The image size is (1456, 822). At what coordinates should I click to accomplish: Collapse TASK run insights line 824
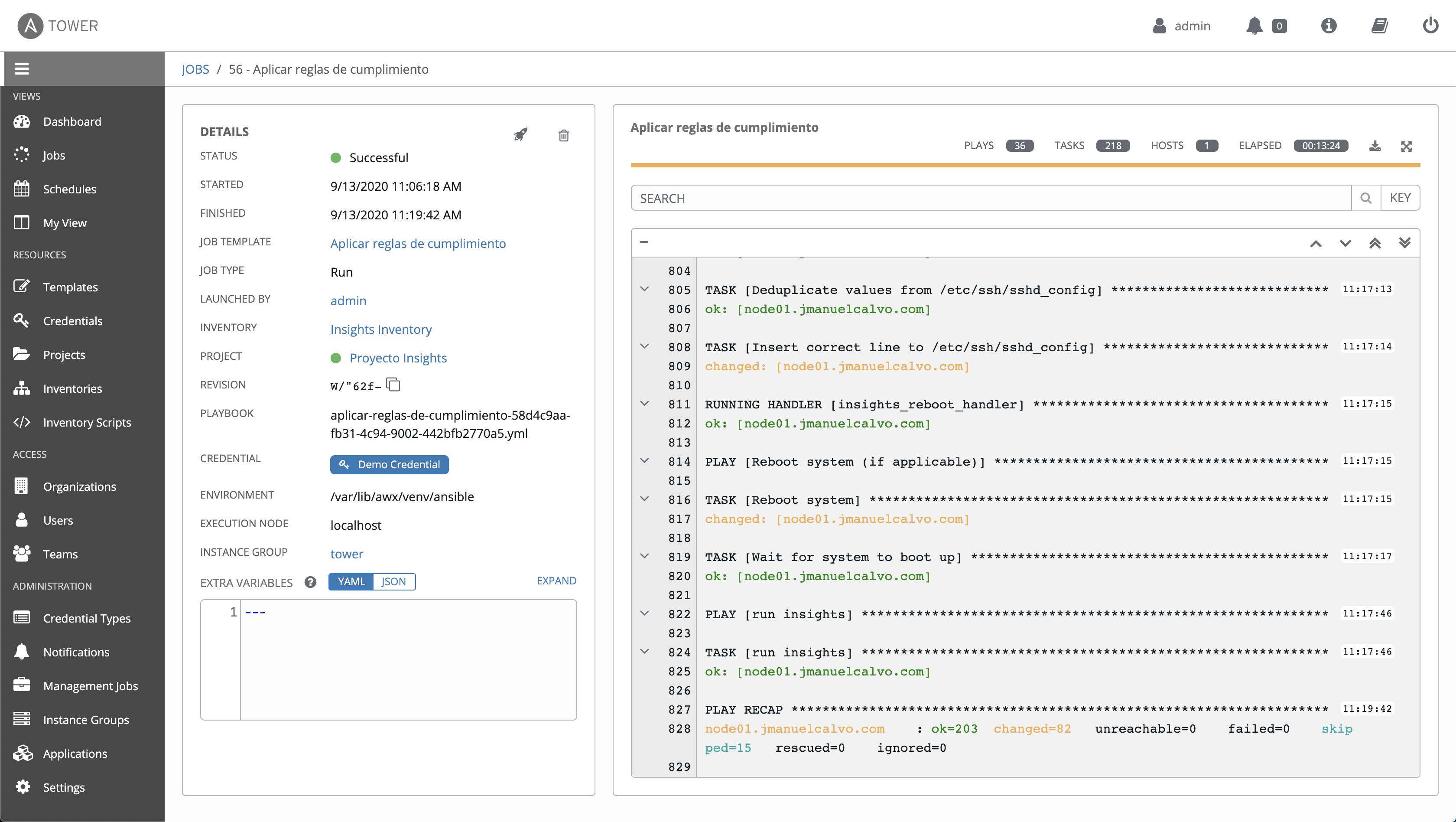[x=644, y=652]
